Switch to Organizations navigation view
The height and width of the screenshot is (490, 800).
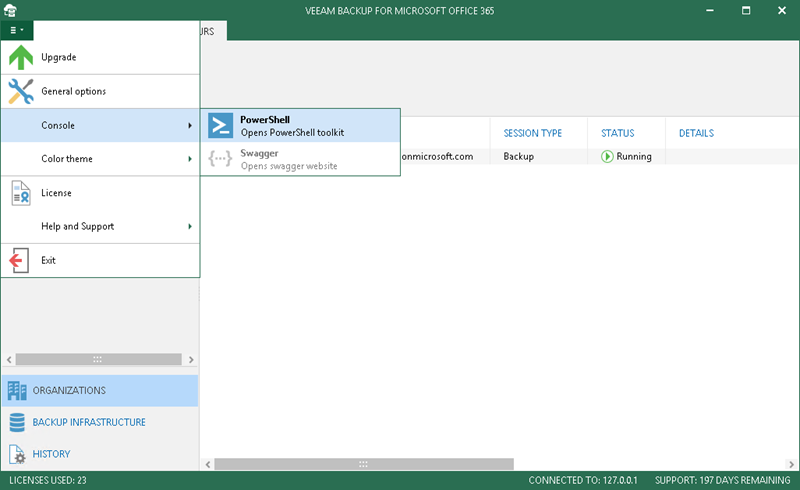(x=100, y=390)
